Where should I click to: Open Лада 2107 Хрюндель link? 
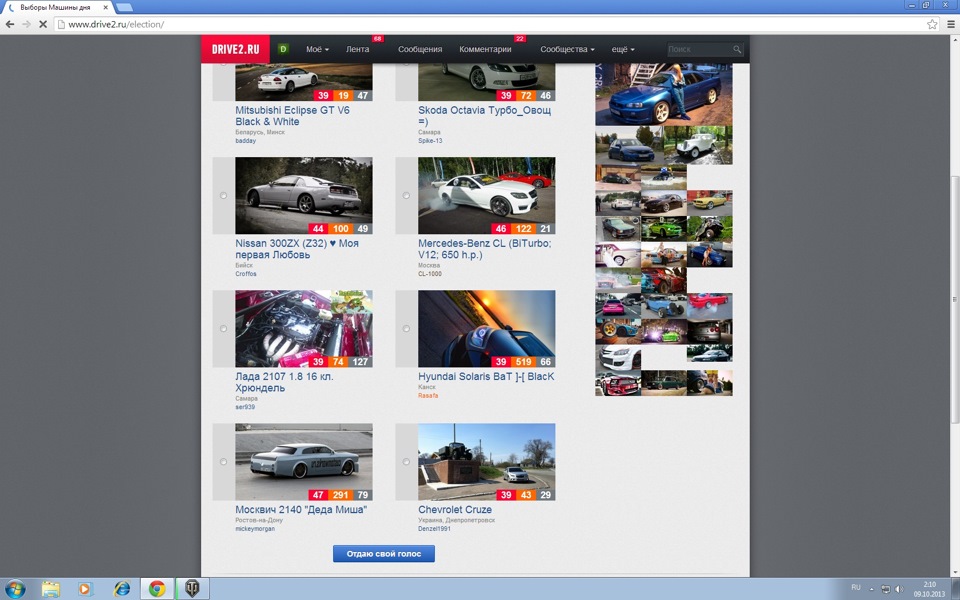coord(284,382)
